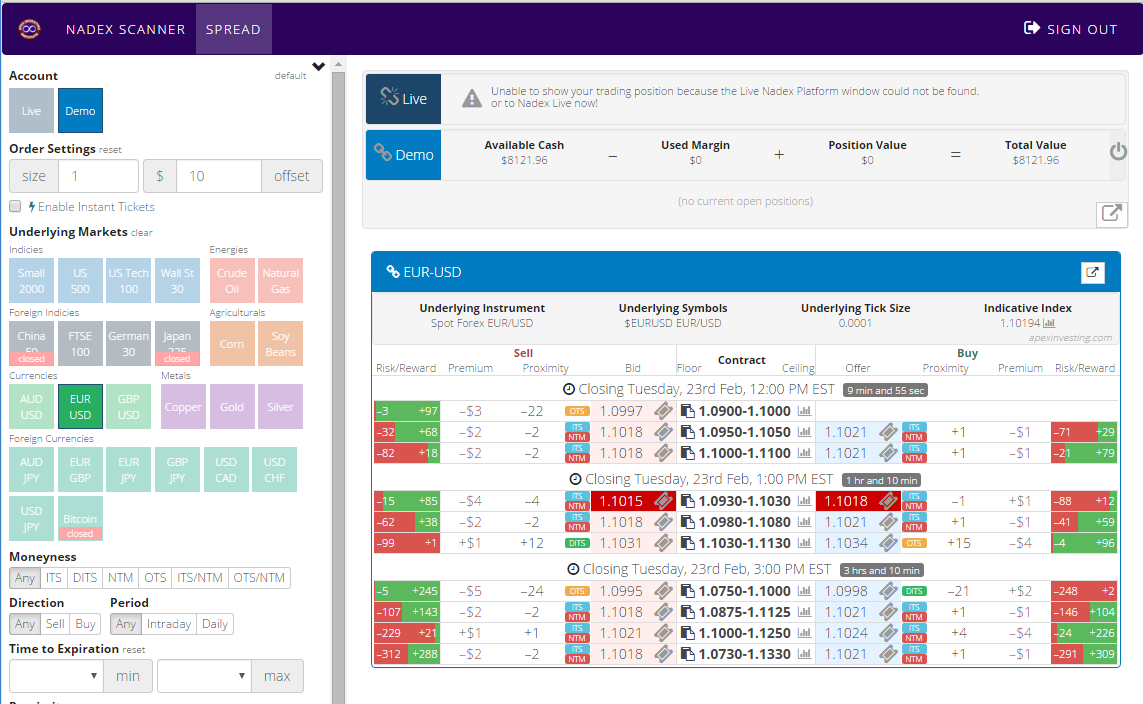Open the min time to expiration dropdown
Screen dimensions: 1143x704
56,676
